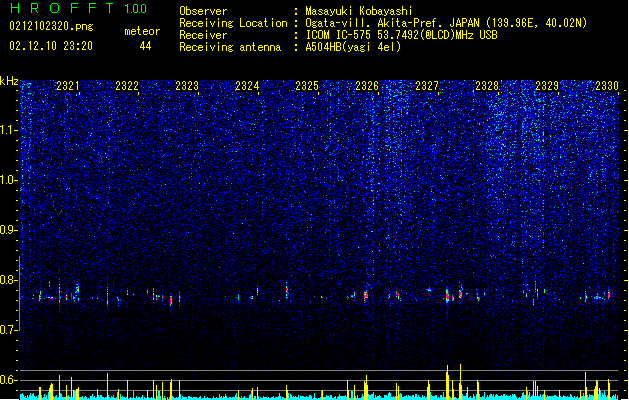The height and width of the screenshot is (400, 629).
Task: Click the 0.8 frequency axis label
Action: (x=9, y=280)
